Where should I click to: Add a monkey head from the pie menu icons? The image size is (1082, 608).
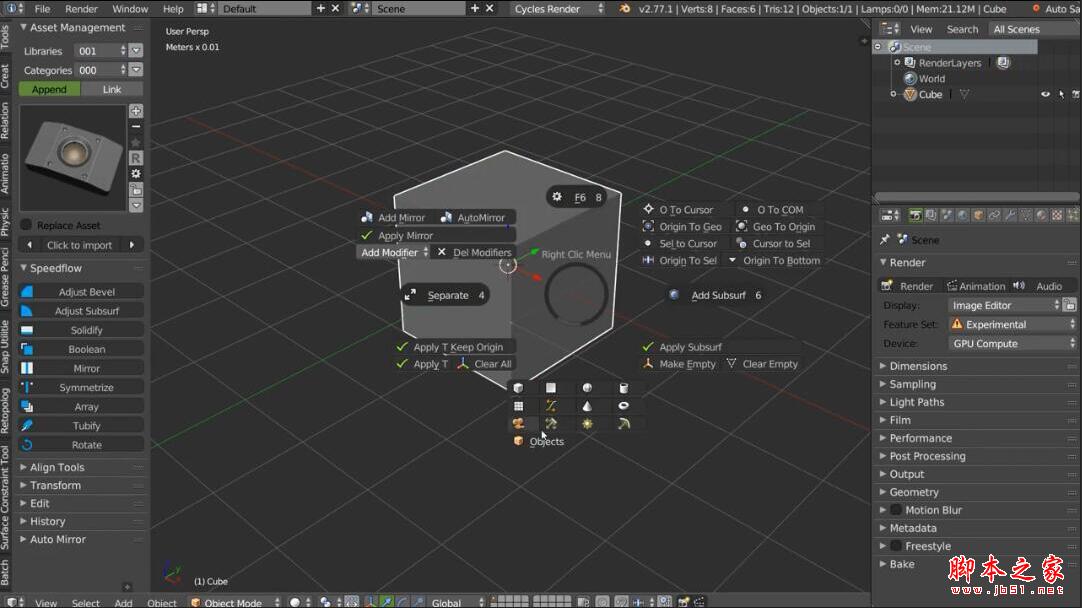coord(518,424)
